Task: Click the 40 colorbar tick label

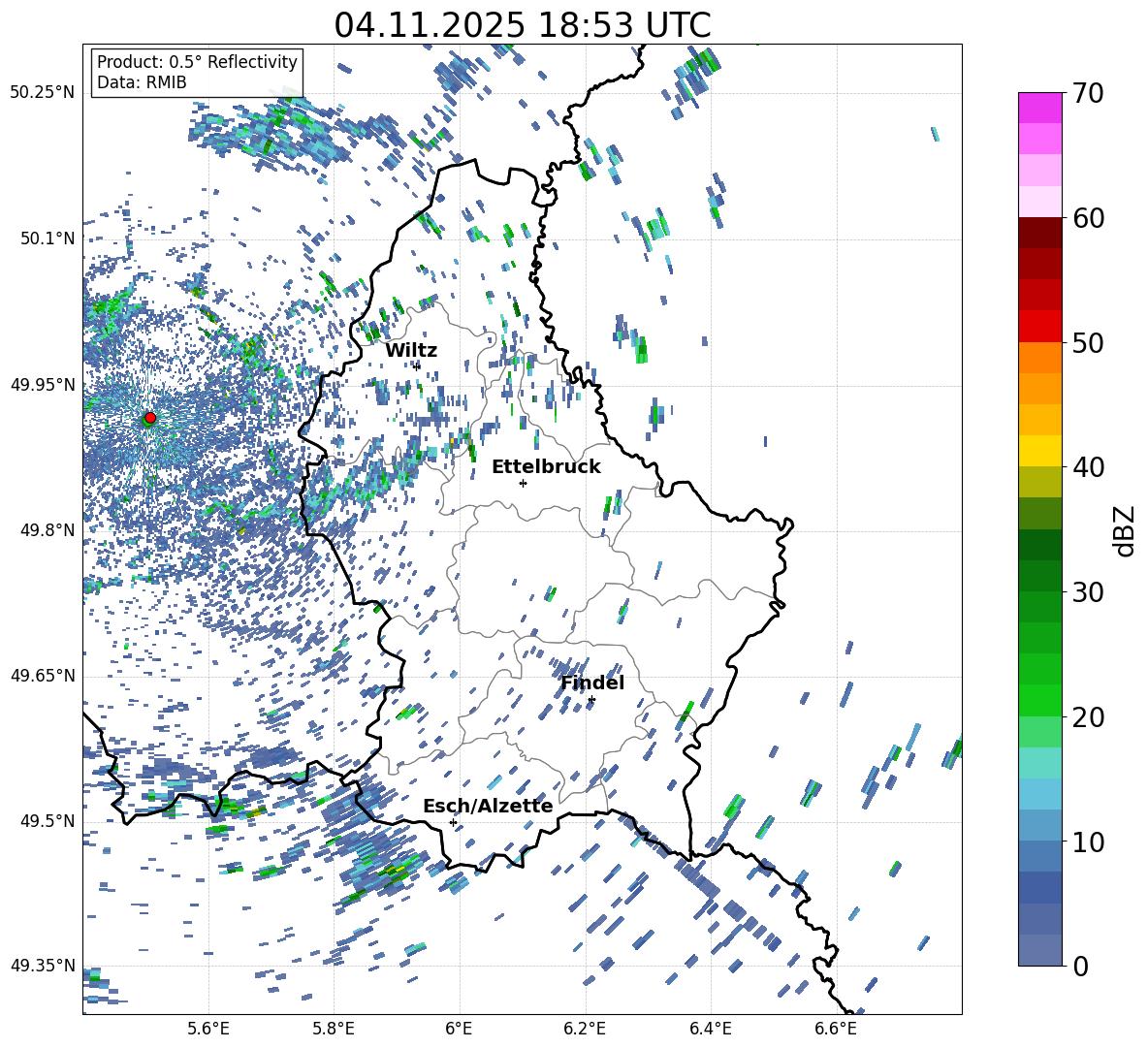Action: tap(1088, 467)
